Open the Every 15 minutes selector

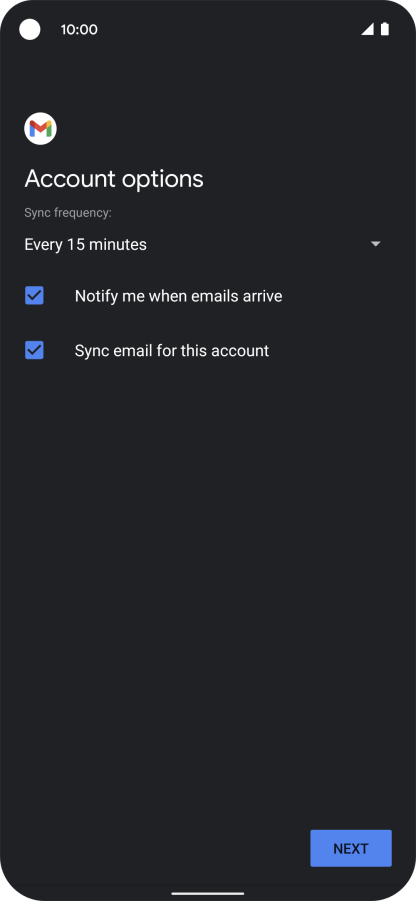[203, 244]
